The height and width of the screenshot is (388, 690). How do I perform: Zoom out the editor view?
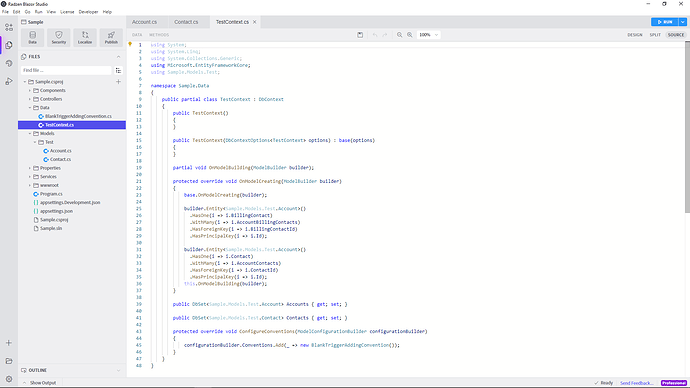point(400,35)
